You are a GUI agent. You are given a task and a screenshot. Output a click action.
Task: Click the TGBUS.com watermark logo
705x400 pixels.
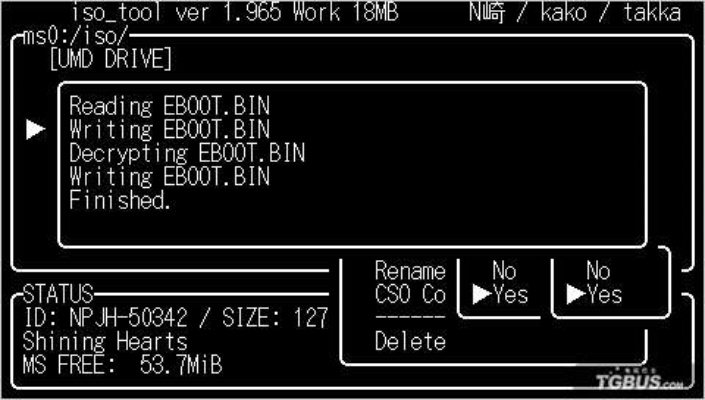tap(638, 380)
